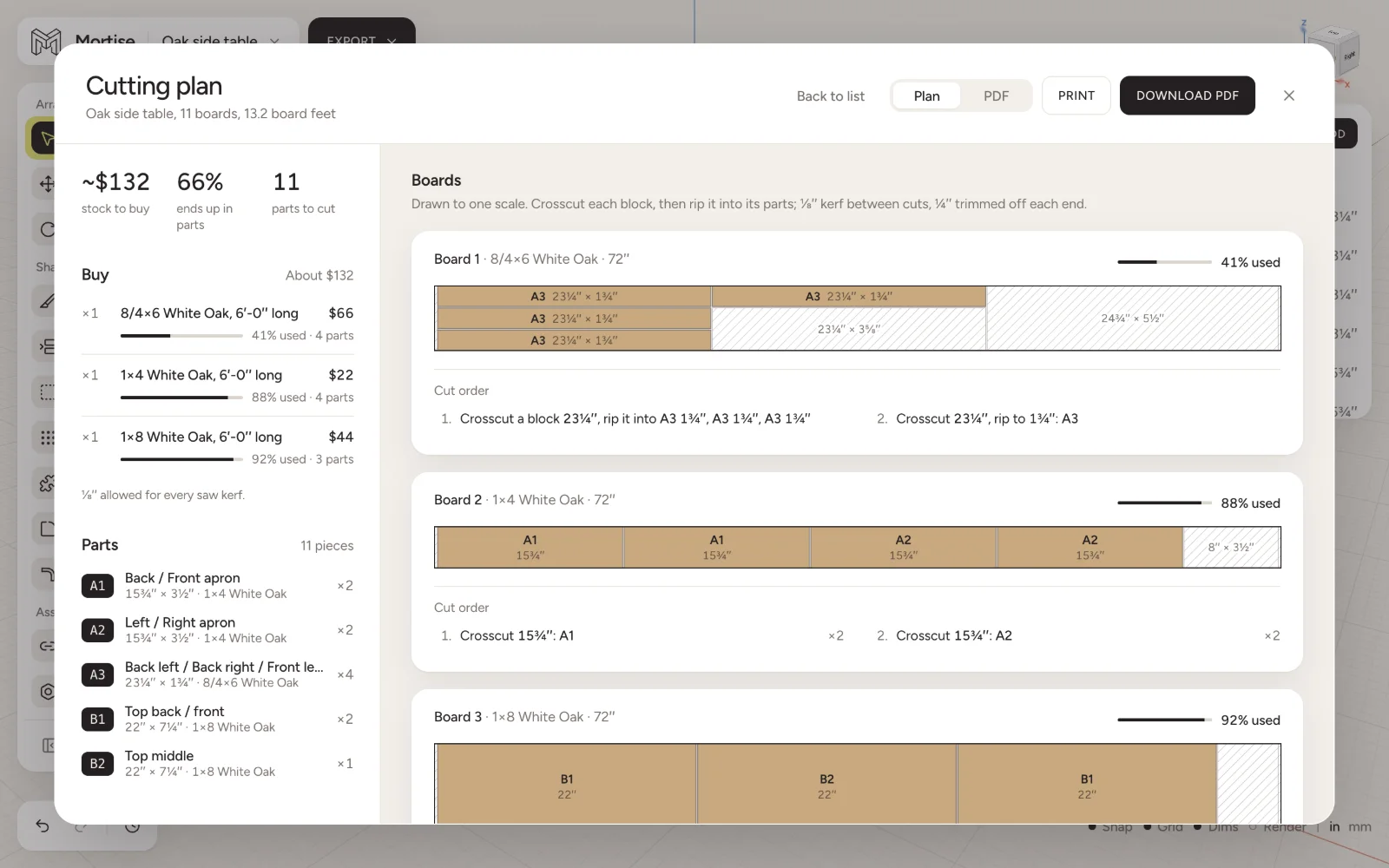Image resolution: width=1389 pixels, height=868 pixels.
Task: Click the Board 1 41% usage bar
Action: click(1164, 262)
